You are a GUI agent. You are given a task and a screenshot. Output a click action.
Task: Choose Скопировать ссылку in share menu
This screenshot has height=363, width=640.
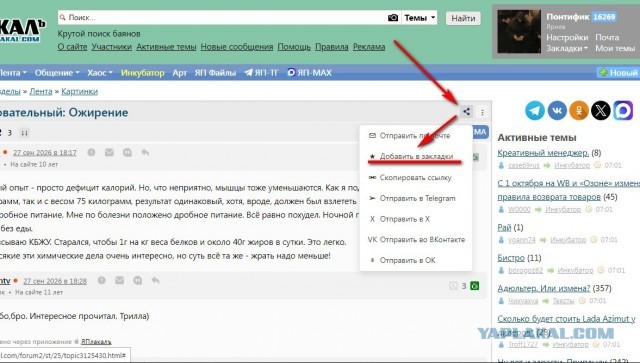click(x=416, y=178)
